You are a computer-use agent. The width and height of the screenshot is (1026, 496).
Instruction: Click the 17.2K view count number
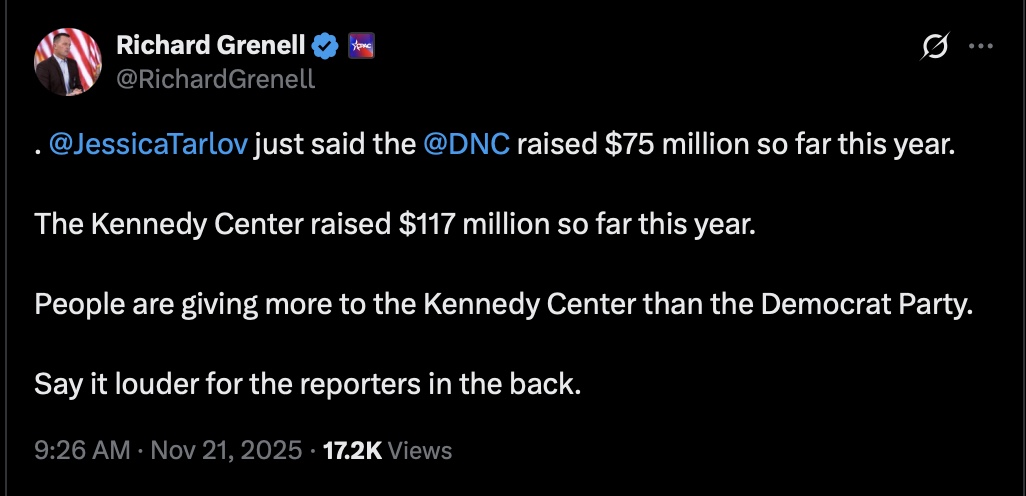(352, 450)
